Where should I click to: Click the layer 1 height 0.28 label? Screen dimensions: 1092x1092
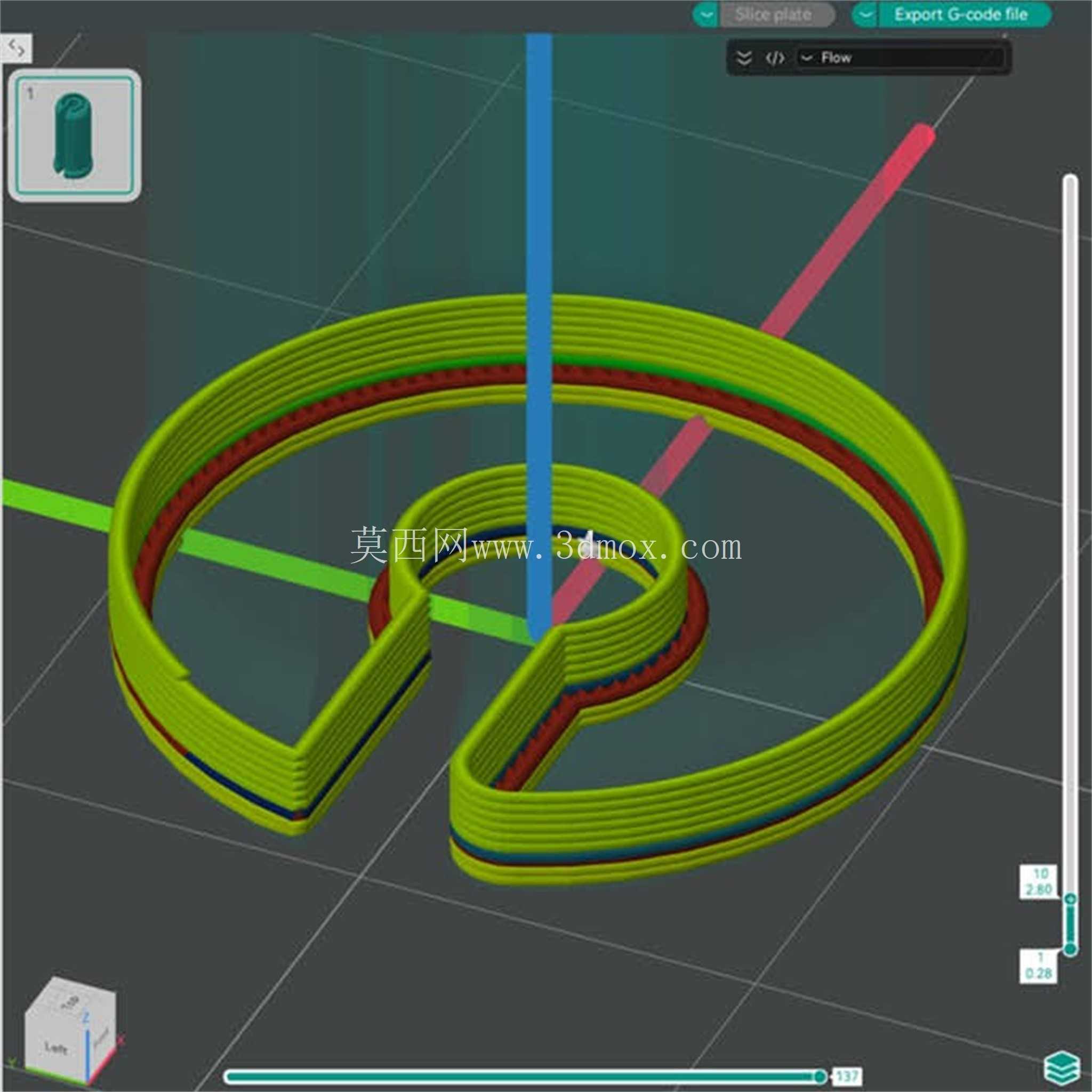point(1039,966)
